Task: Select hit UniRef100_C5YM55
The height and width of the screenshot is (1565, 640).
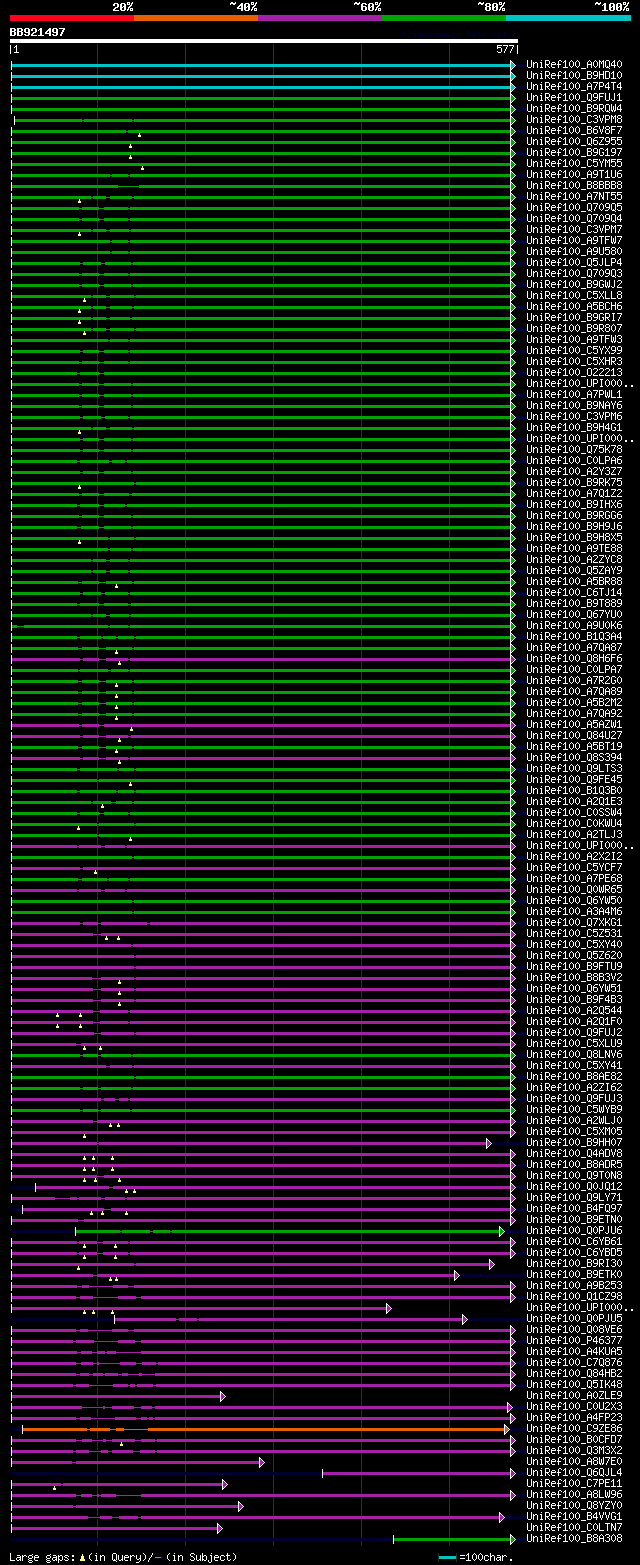Action: point(574,164)
